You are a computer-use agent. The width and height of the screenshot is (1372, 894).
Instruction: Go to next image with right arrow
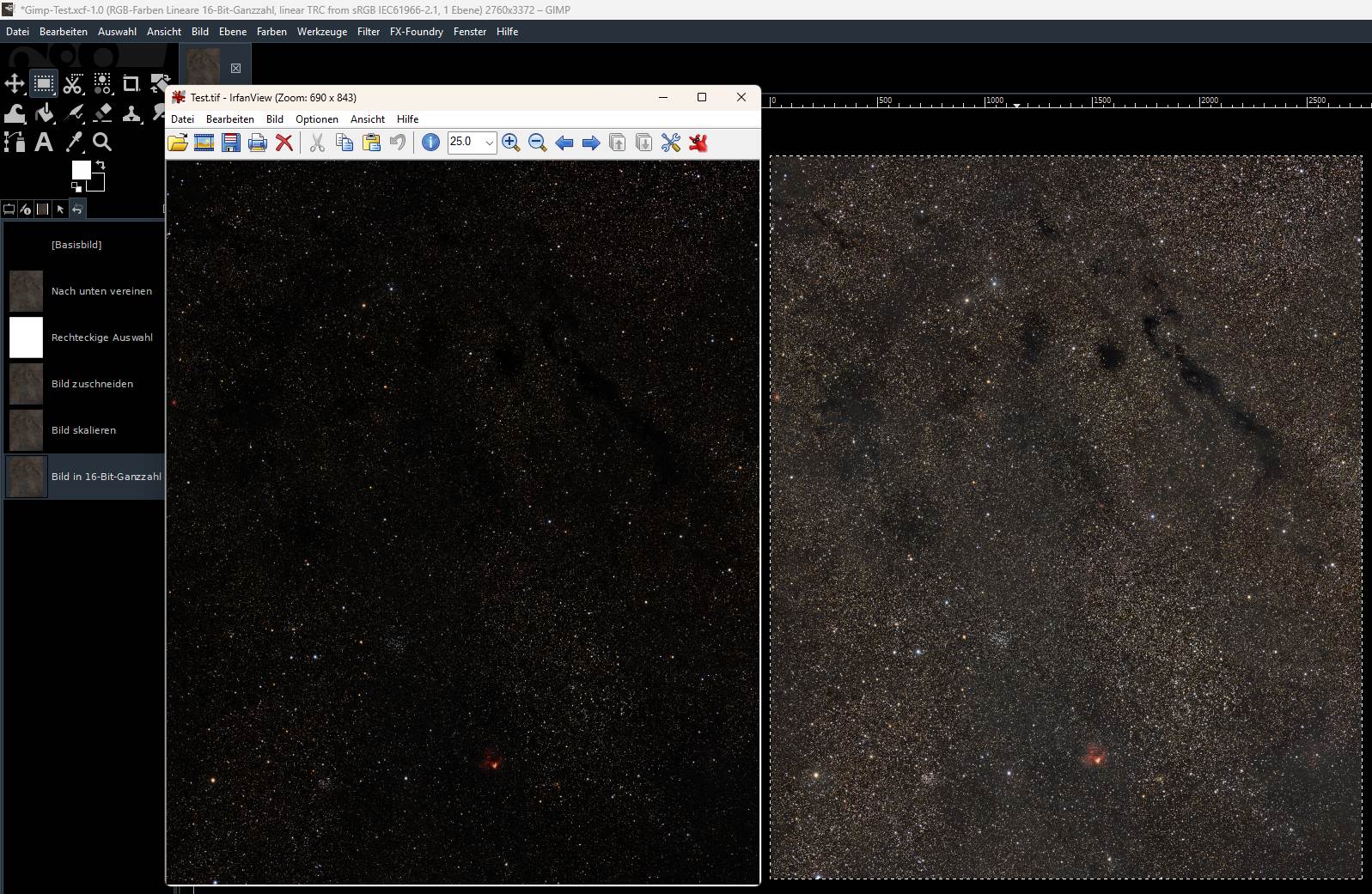pos(590,143)
